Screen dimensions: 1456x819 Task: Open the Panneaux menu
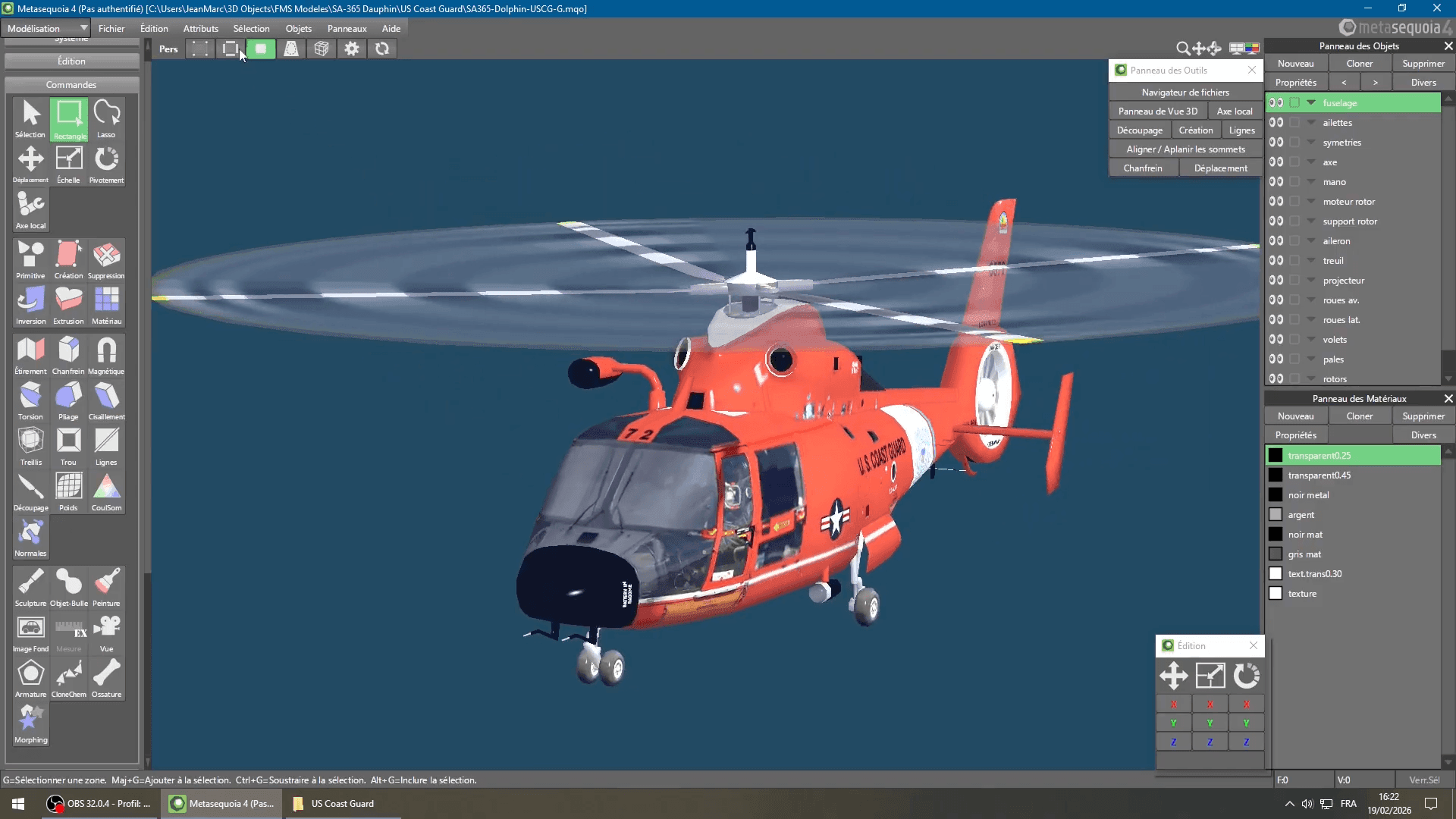point(347,28)
